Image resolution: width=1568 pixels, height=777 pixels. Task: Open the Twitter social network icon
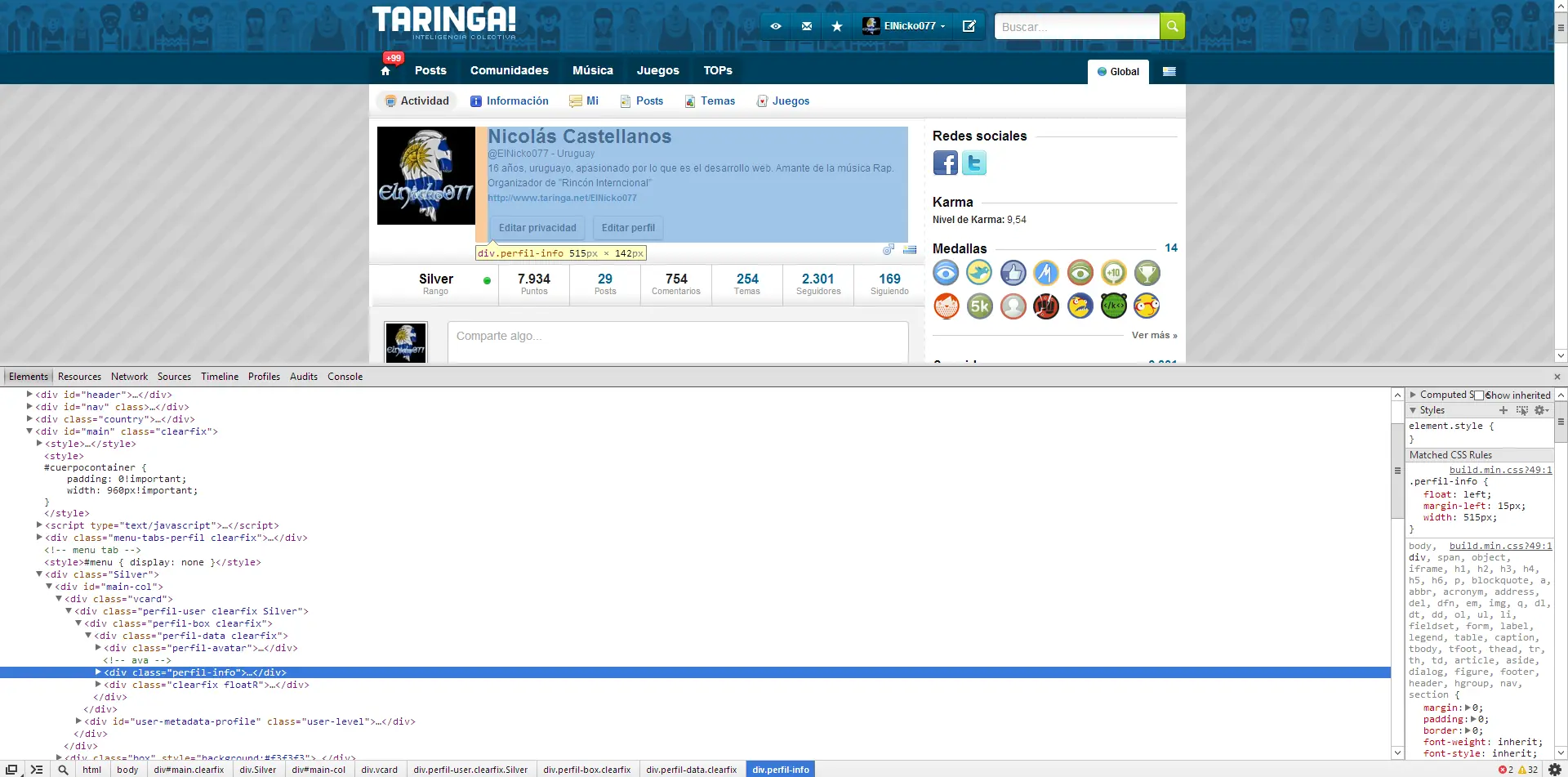click(x=974, y=163)
